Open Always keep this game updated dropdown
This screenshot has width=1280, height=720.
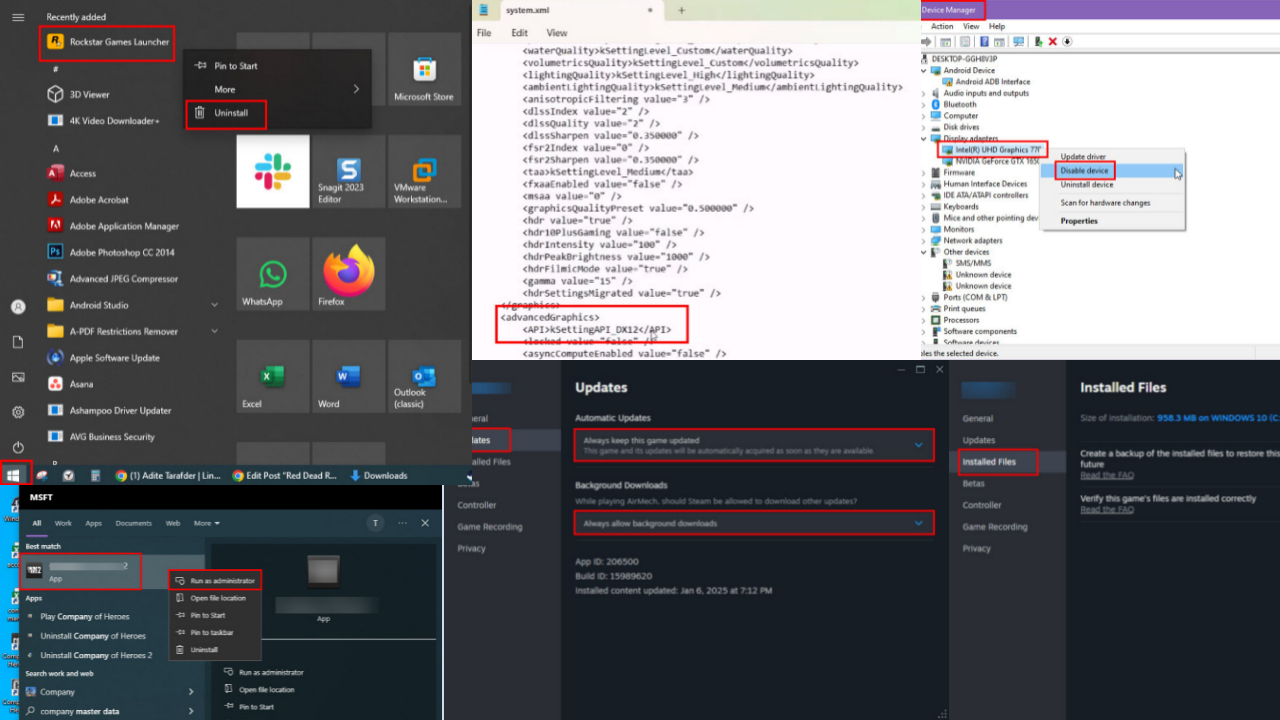[x=754, y=445]
